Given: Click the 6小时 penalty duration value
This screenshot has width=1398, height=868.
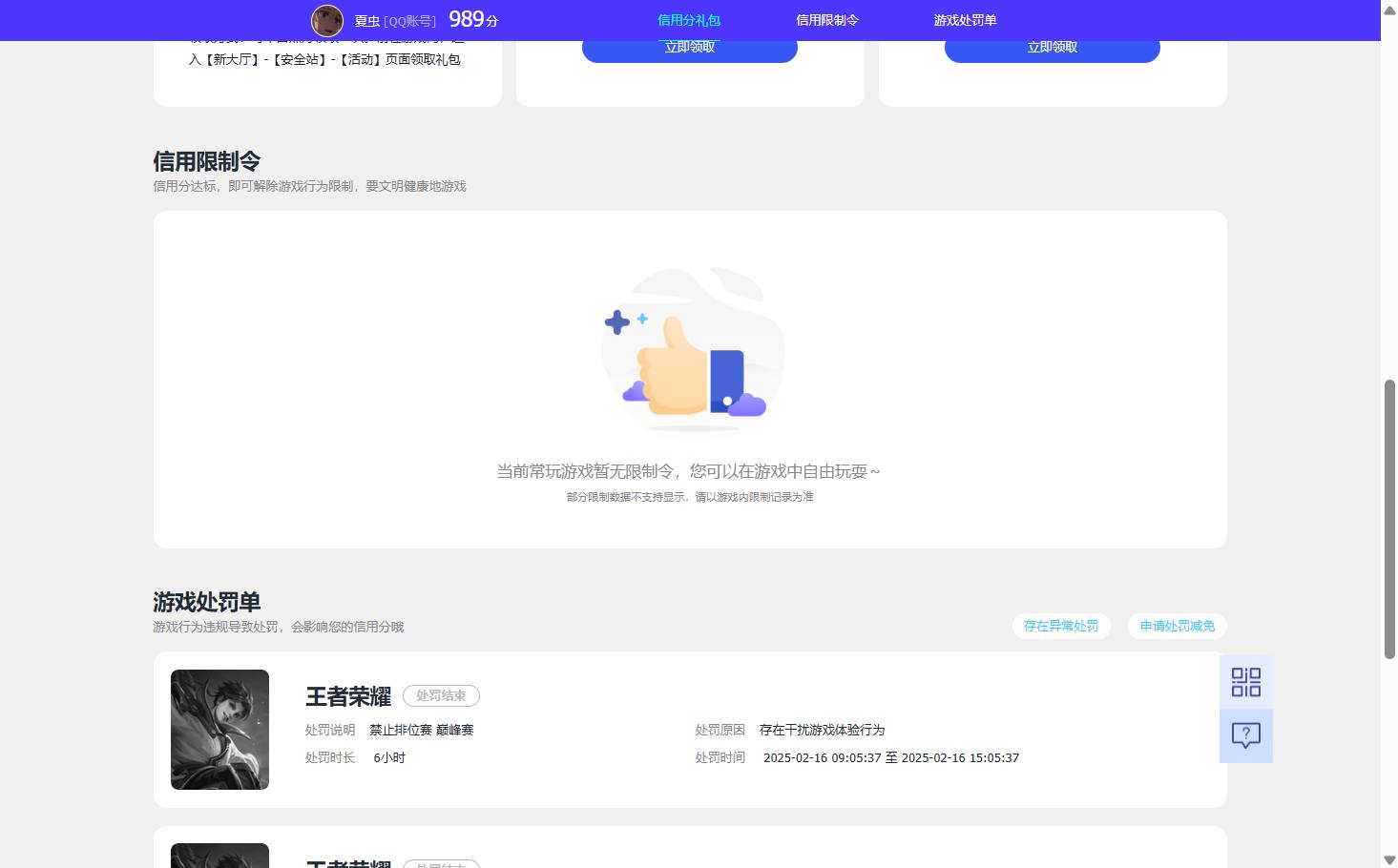Looking at the screenshot, I should coord(389,758).
